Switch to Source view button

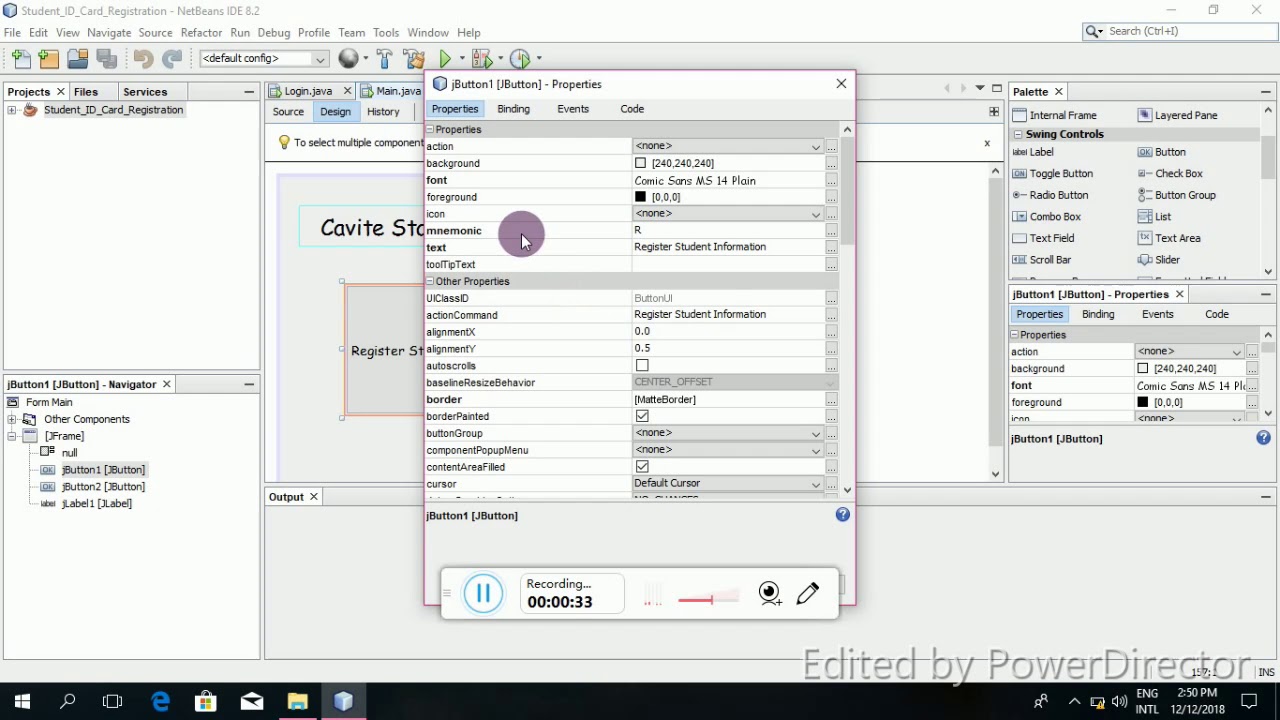coord(288,112)
